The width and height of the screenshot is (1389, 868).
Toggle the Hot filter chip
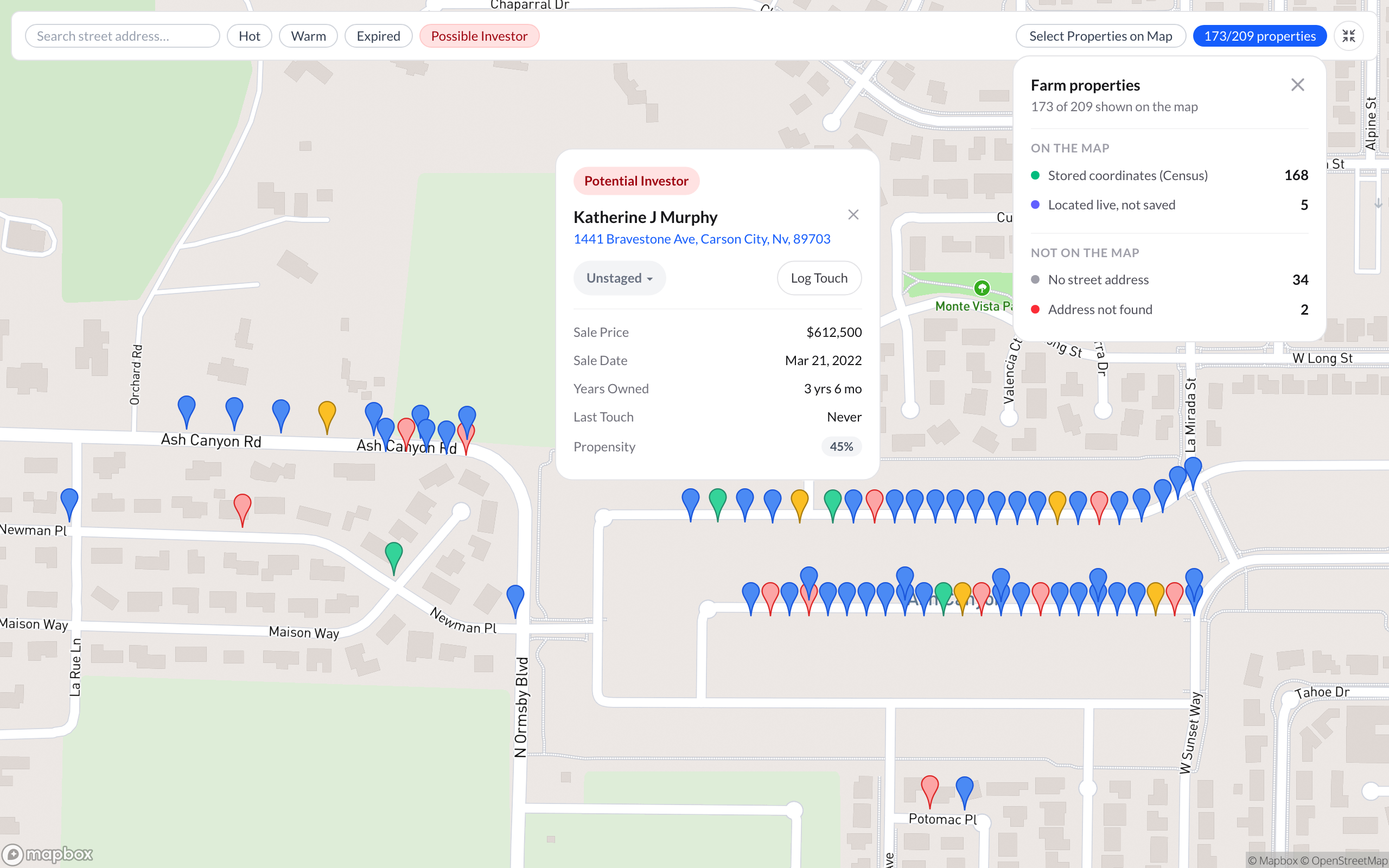point(249,36)
